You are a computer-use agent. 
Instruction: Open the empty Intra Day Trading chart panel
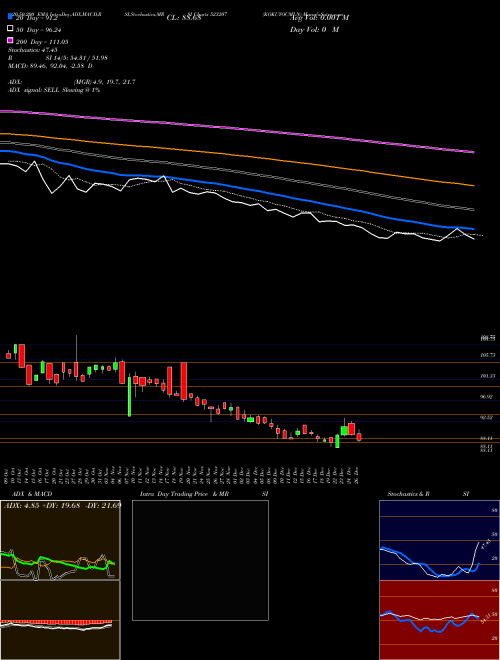click(x=200, y=560)
